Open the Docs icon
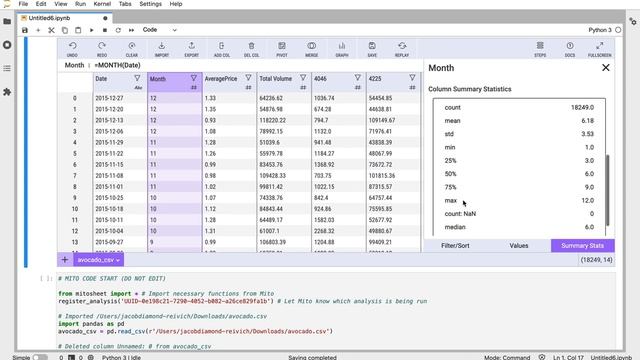 click(570, 46)
